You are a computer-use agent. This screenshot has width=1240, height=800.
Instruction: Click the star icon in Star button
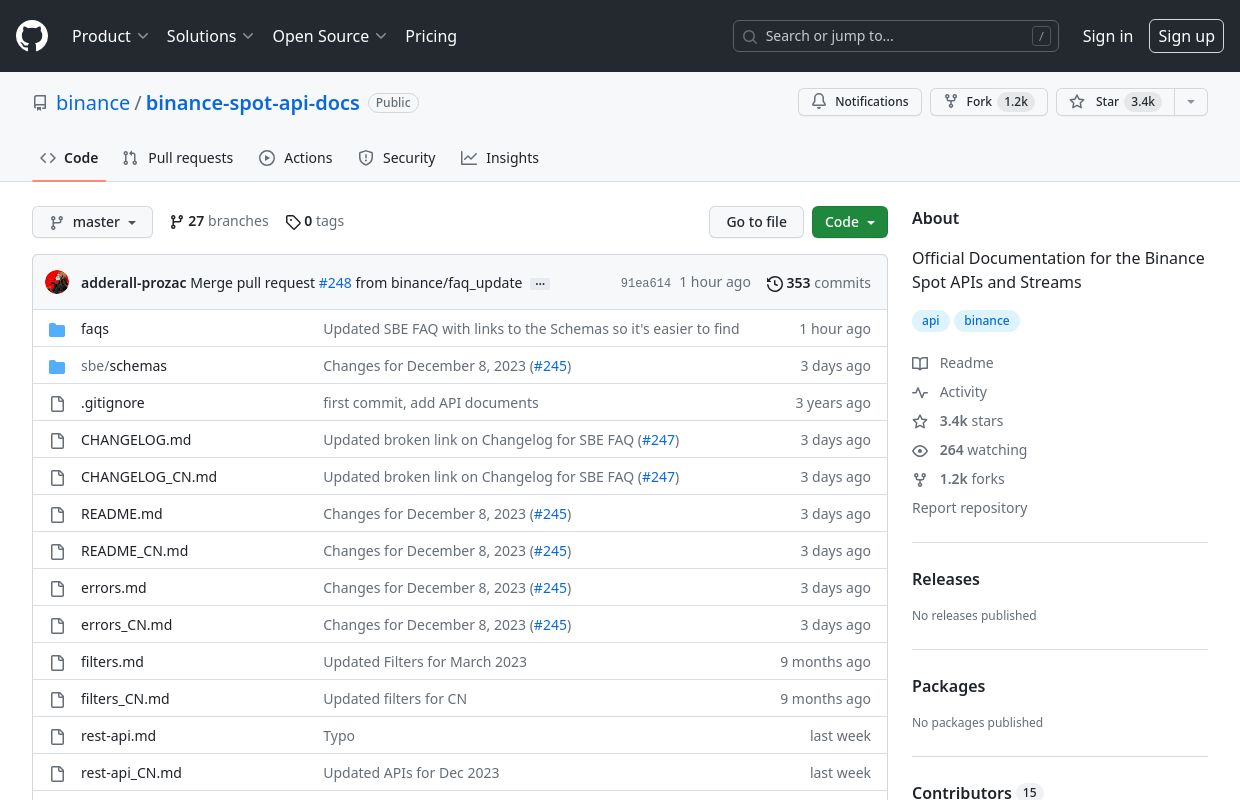coord(1077,102)
